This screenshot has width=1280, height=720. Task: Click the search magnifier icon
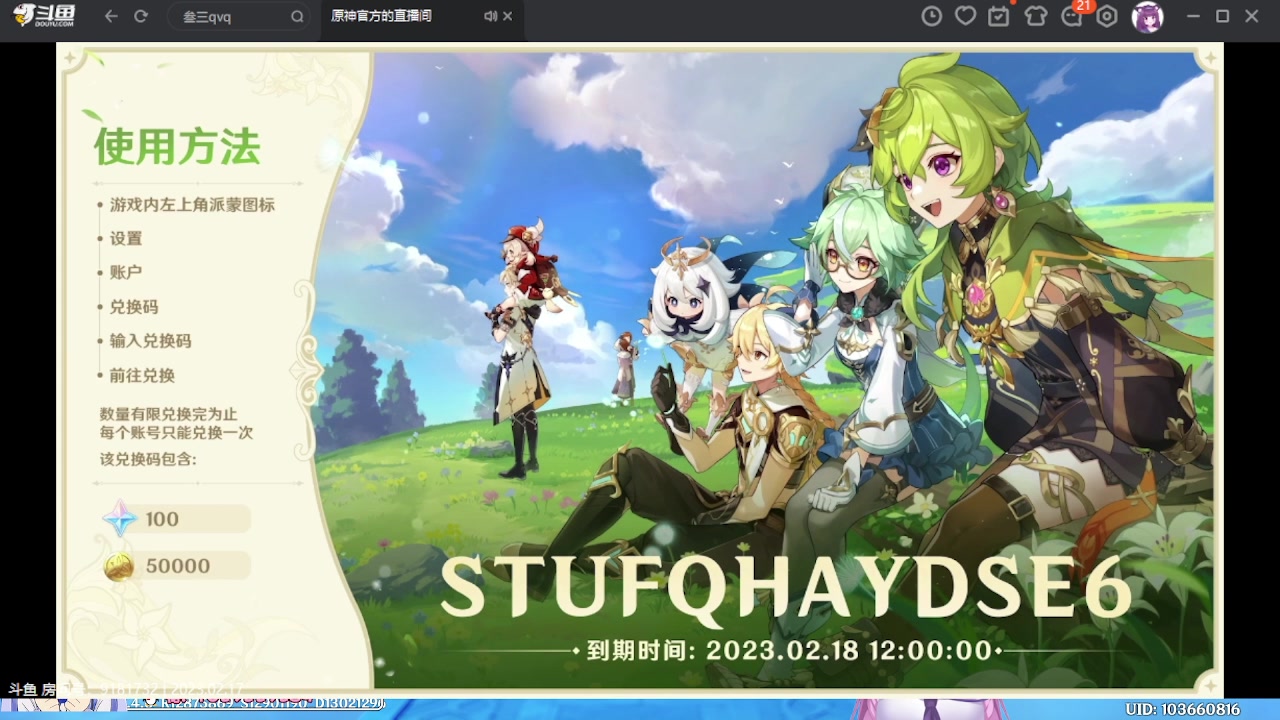(297, 17)
